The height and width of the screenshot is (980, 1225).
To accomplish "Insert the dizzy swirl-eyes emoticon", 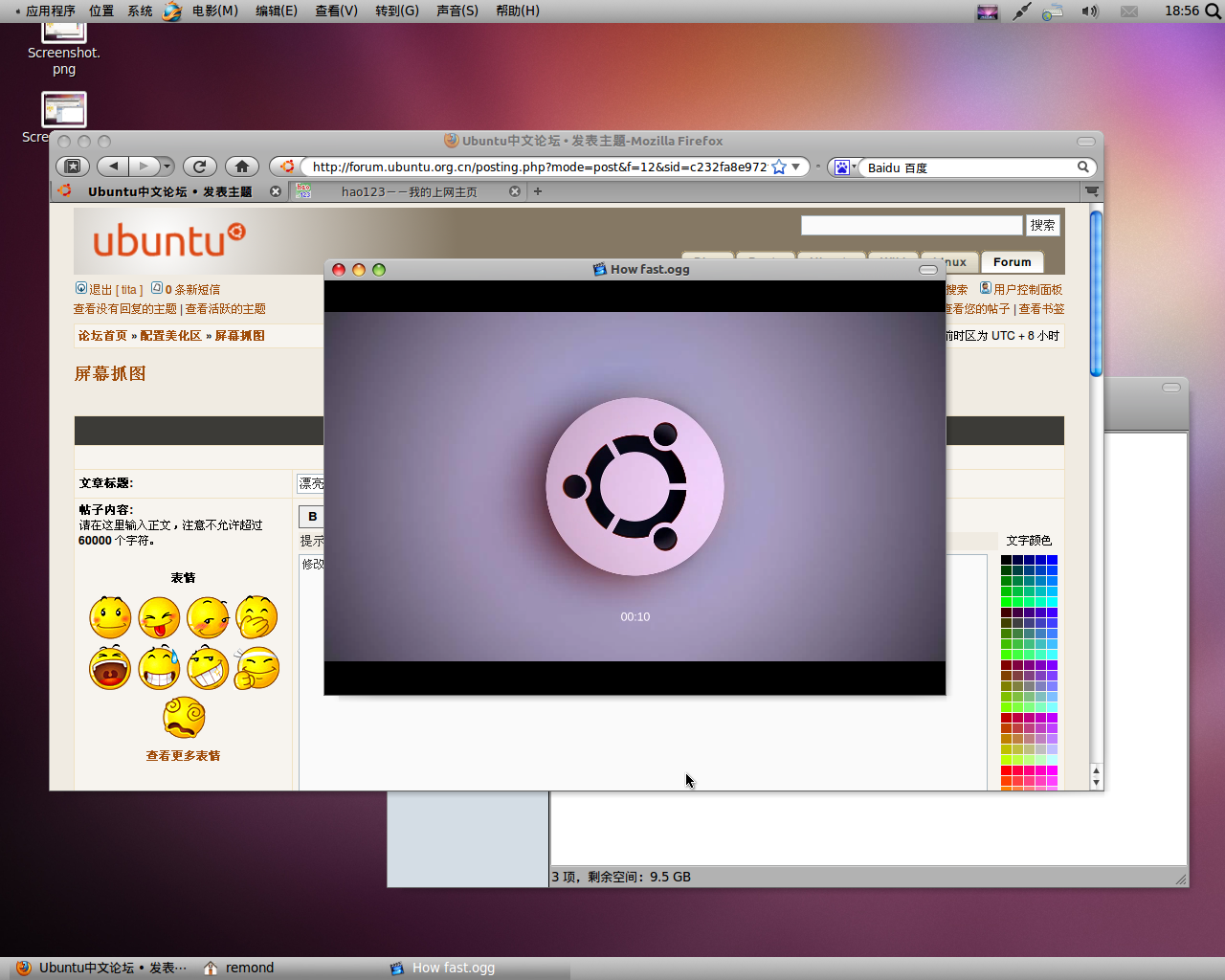I will tap(184, 718).
